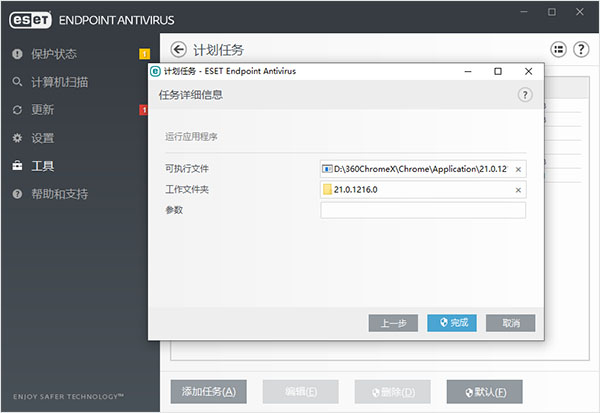Minimize the ESET main window
Screen dimensions: 600x413
pos(524,12)
